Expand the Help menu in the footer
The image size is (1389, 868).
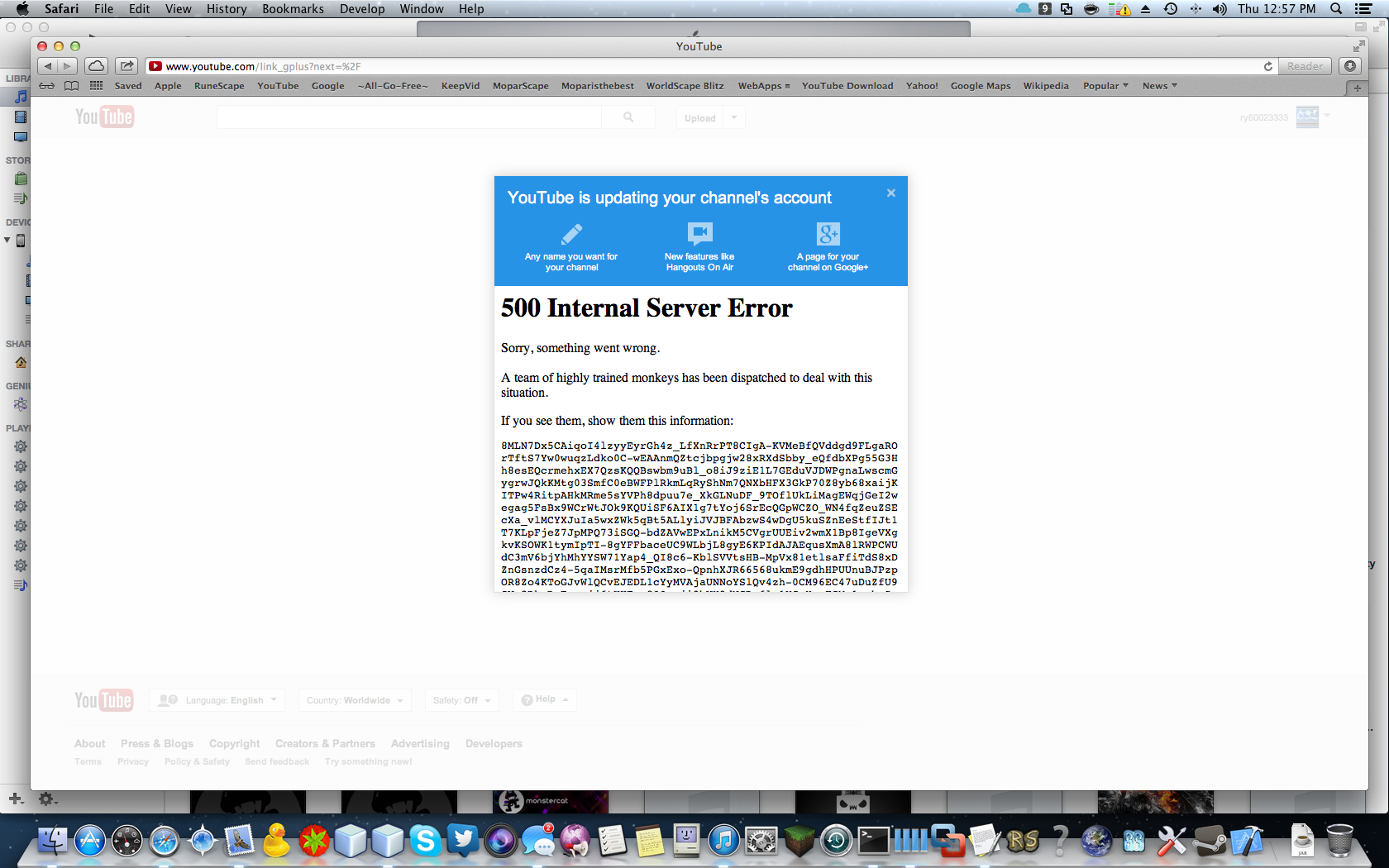coord(545,699)
